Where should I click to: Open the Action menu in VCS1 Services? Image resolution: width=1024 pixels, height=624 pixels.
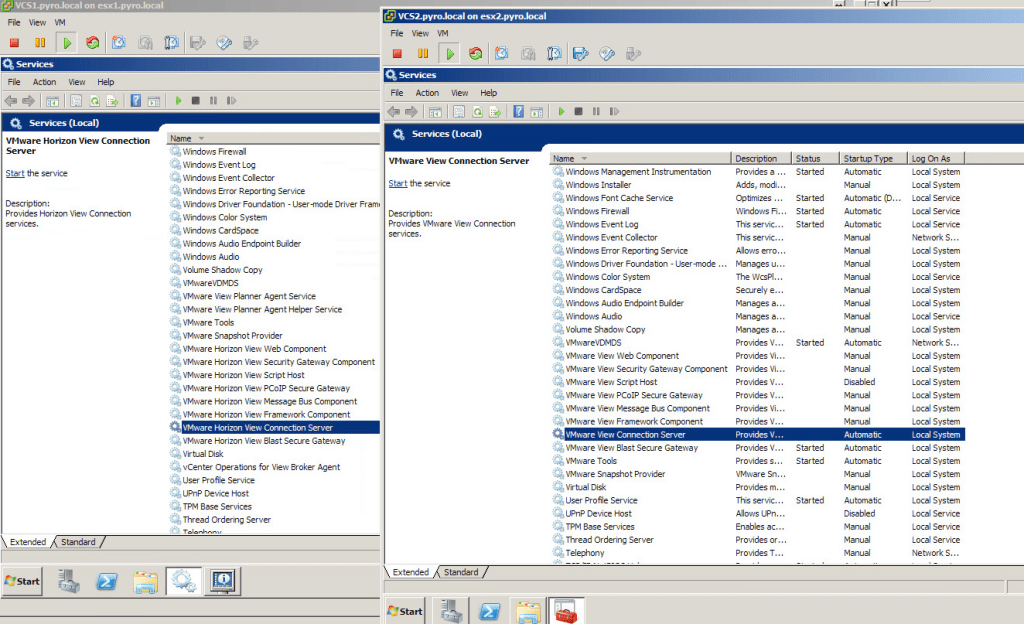(44, 82)
